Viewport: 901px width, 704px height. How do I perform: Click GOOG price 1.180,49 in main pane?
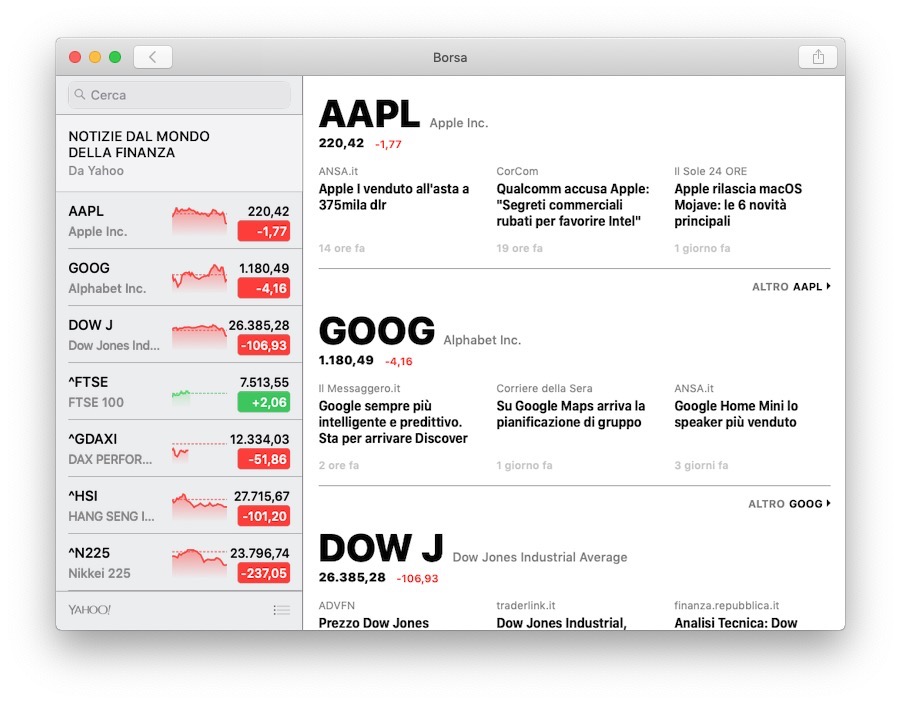[346, 360]
